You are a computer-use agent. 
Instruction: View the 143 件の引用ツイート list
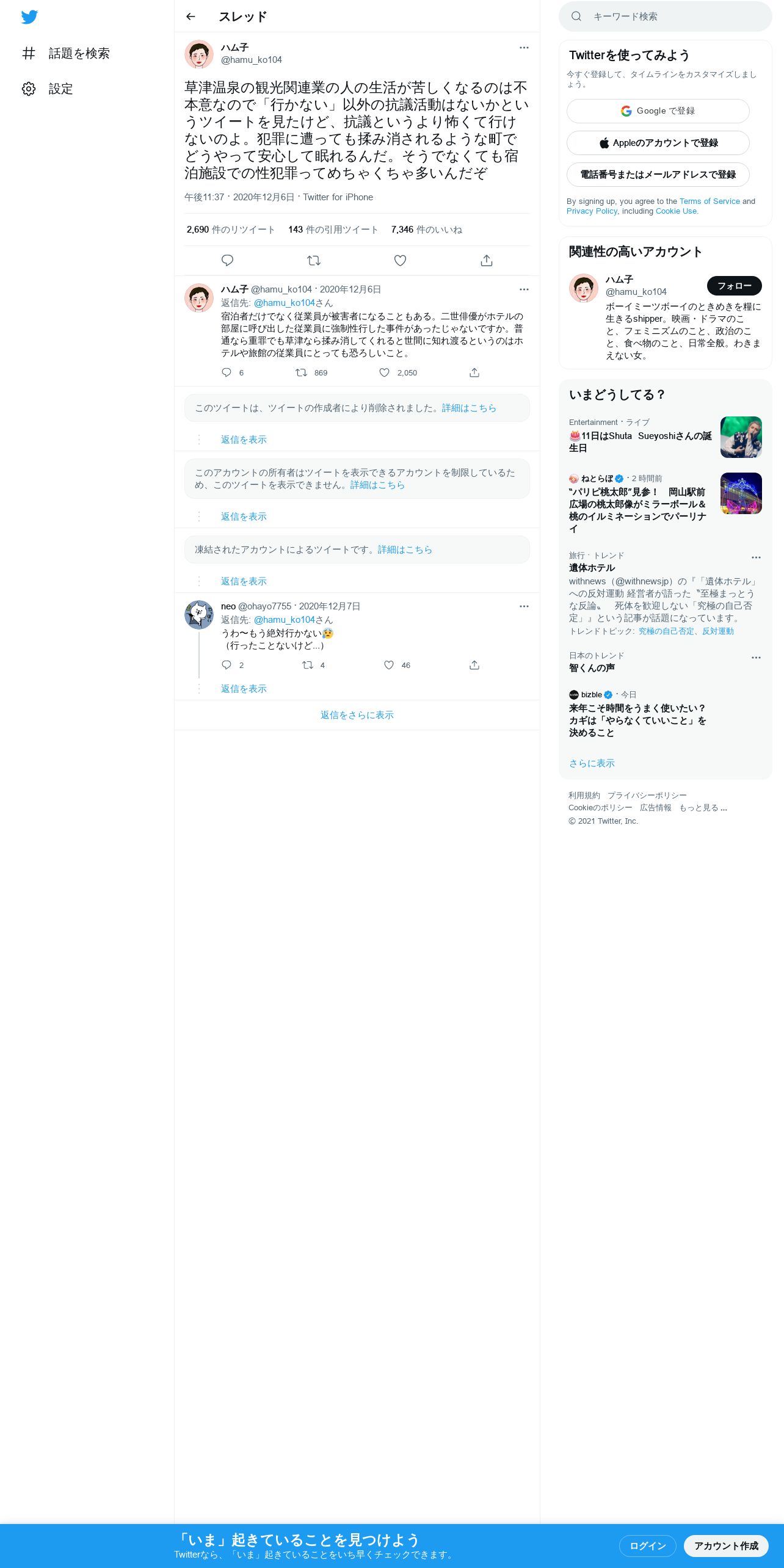pos(333,230)
